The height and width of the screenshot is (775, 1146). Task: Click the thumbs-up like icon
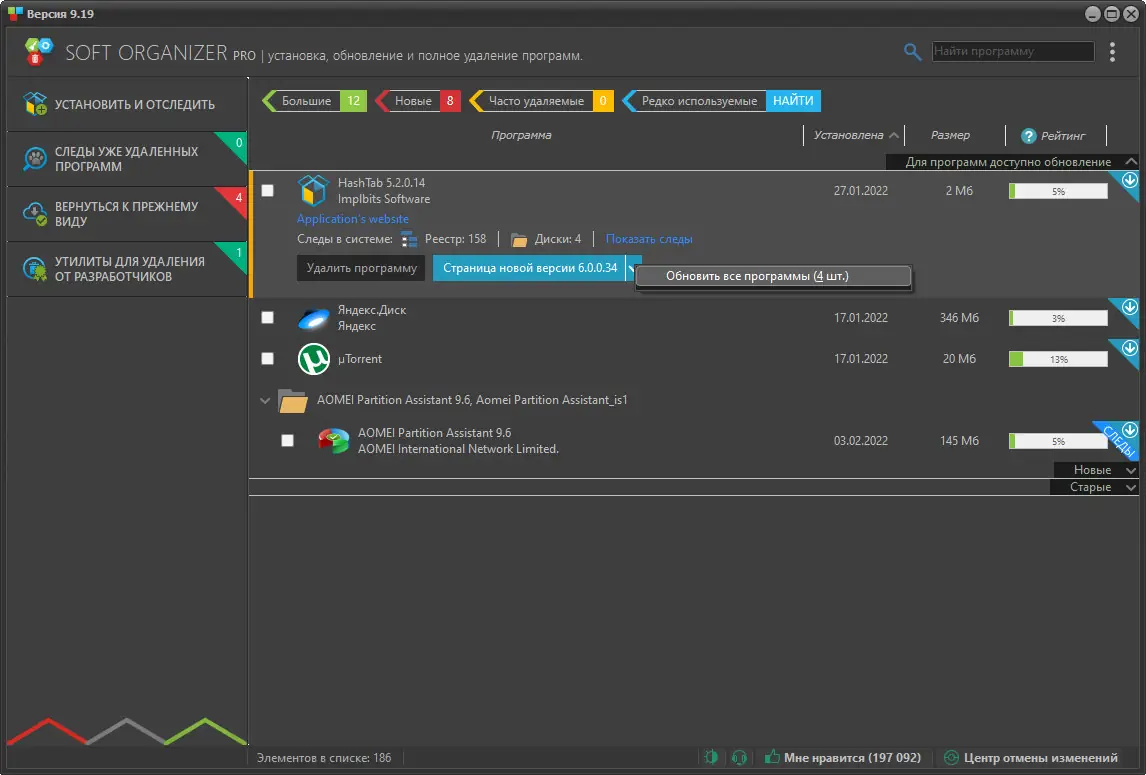[772, 757]
